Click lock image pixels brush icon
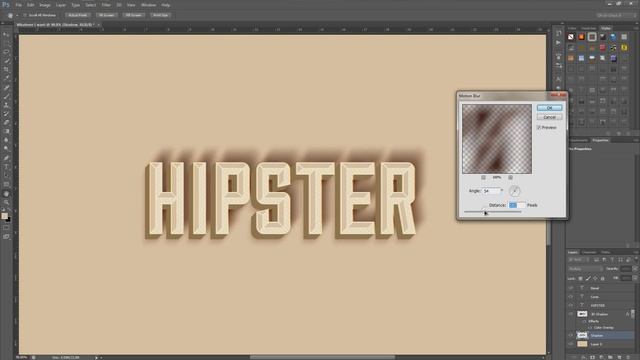 [588, 278]
